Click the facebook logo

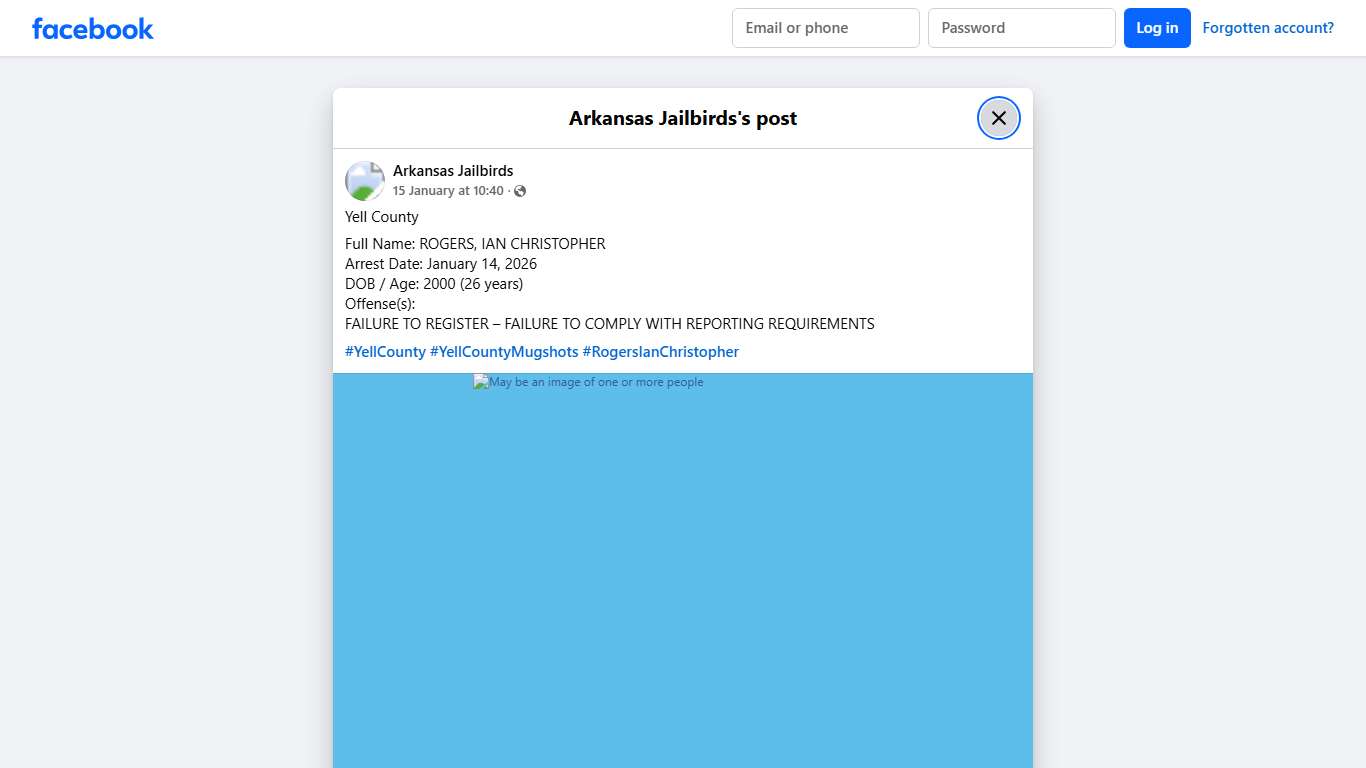(92, 28)
